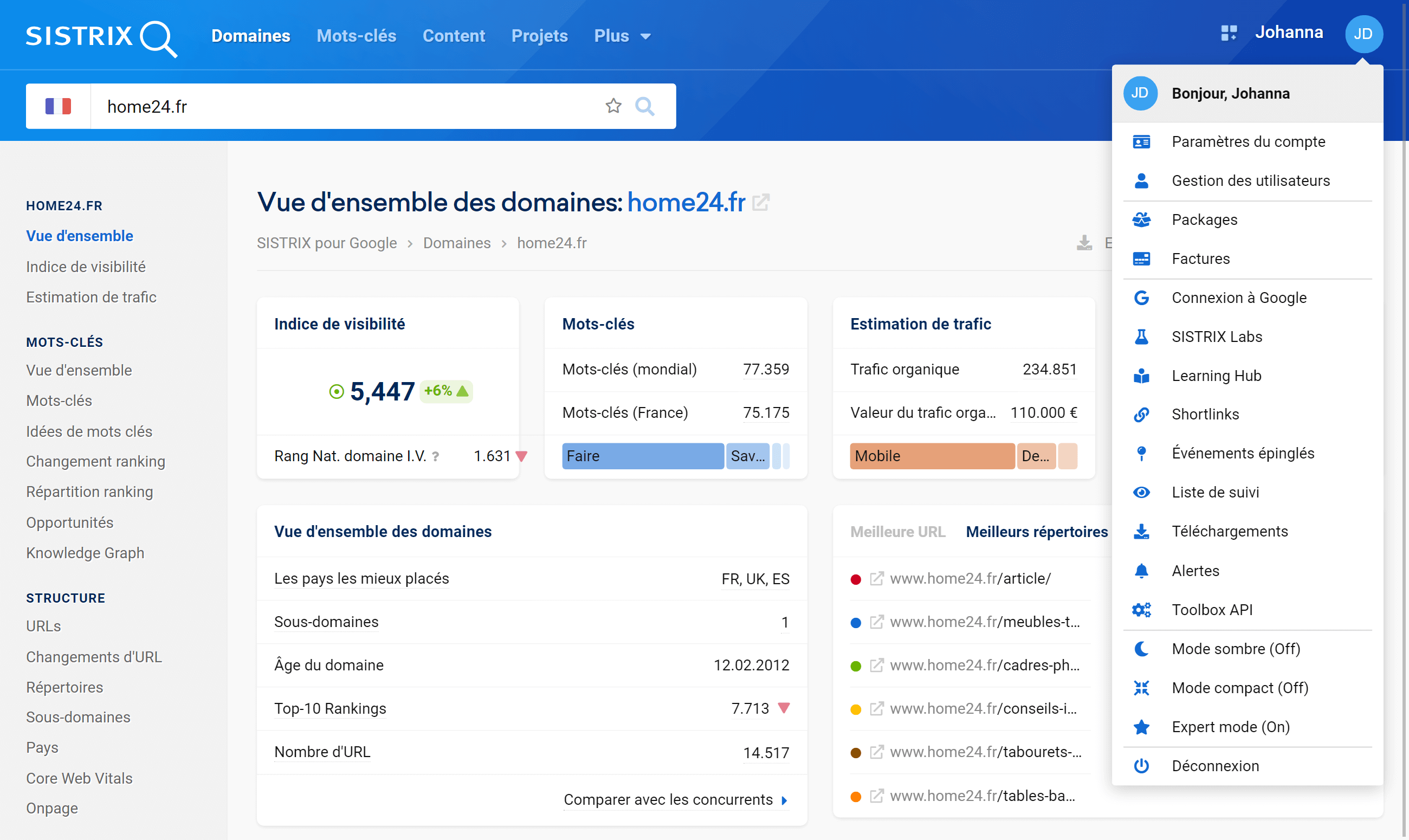Screen dimensions: 1409x840
Task: Switch to the Meilleurs répertoires tab
Action: [1037, 532]
